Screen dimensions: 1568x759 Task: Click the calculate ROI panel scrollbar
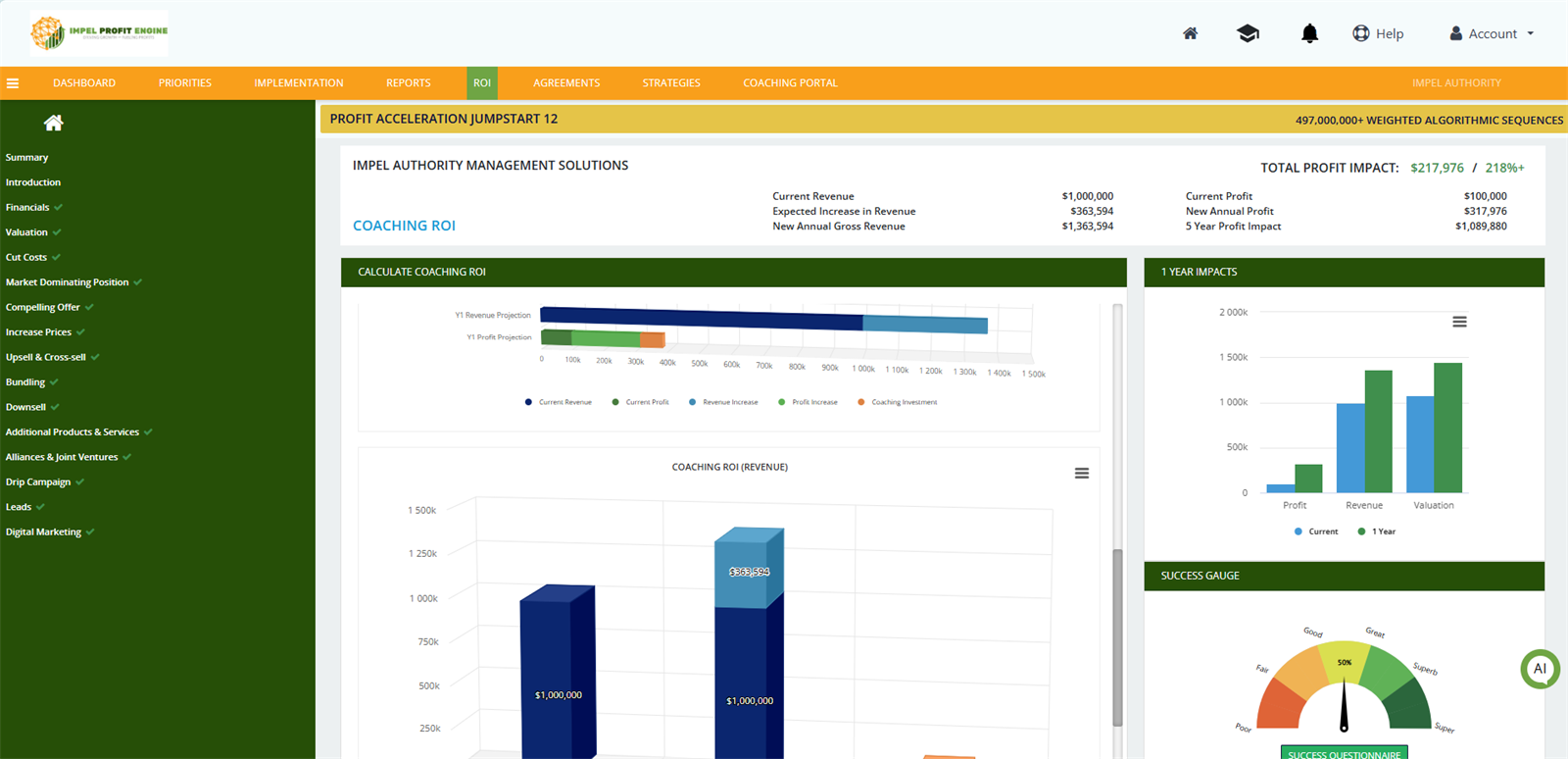[x=1117, y=637]
